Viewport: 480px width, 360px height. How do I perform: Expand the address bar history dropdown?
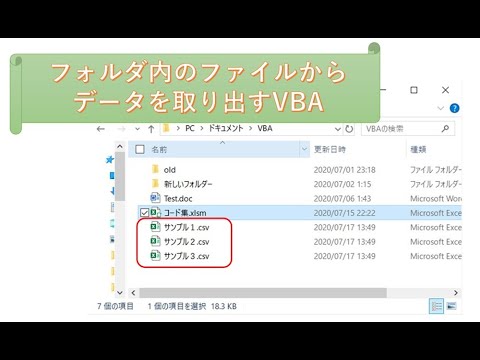(338, 129)
